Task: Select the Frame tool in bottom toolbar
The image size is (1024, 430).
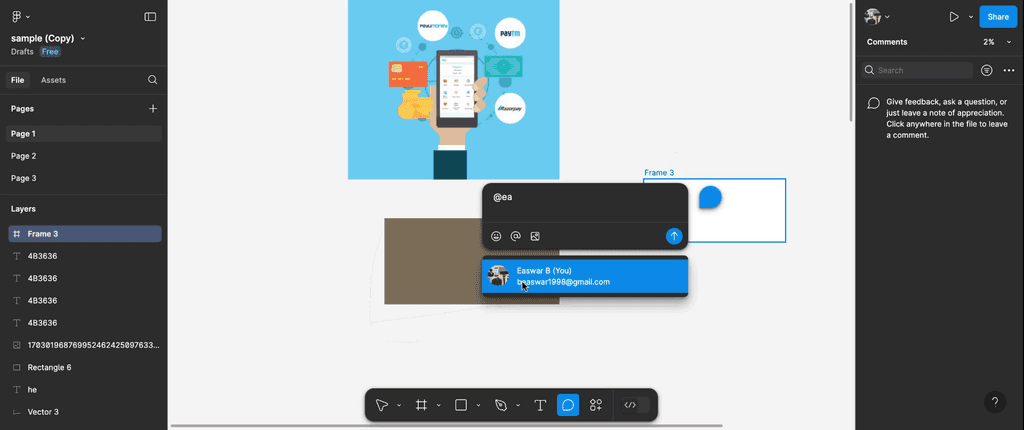Action: [x=421, y=405]
